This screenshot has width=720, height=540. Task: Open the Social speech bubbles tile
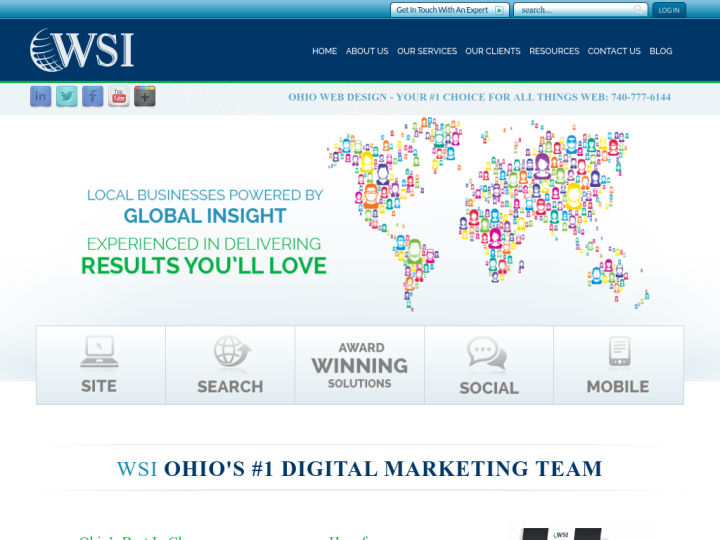tap(489, 365)
